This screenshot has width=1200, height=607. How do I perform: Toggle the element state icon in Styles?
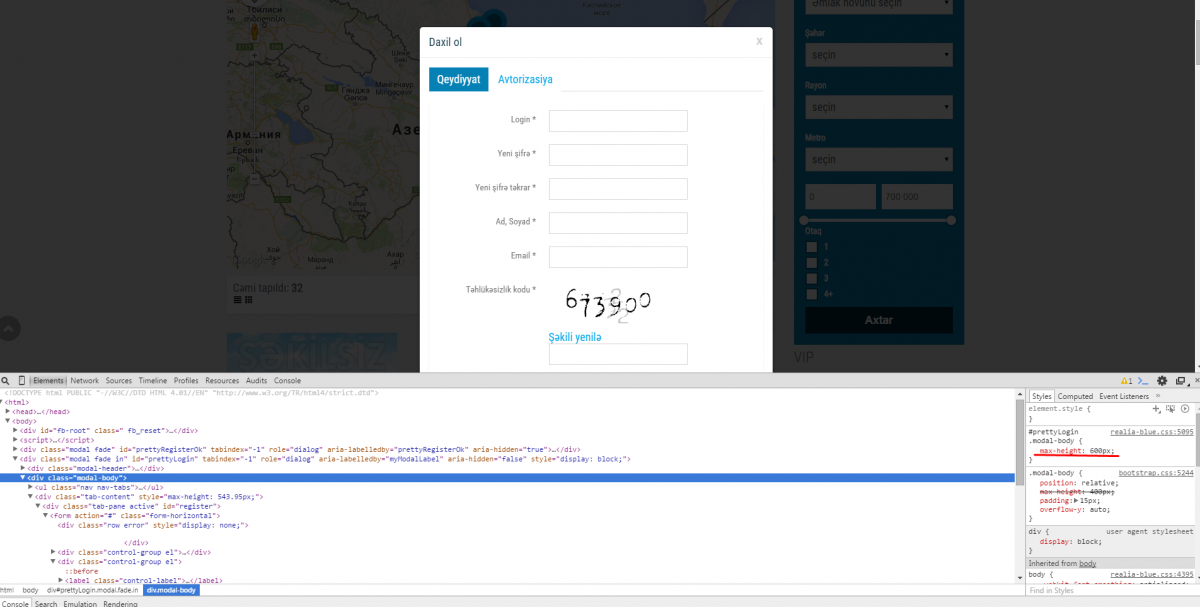[x=1171, y=409]
